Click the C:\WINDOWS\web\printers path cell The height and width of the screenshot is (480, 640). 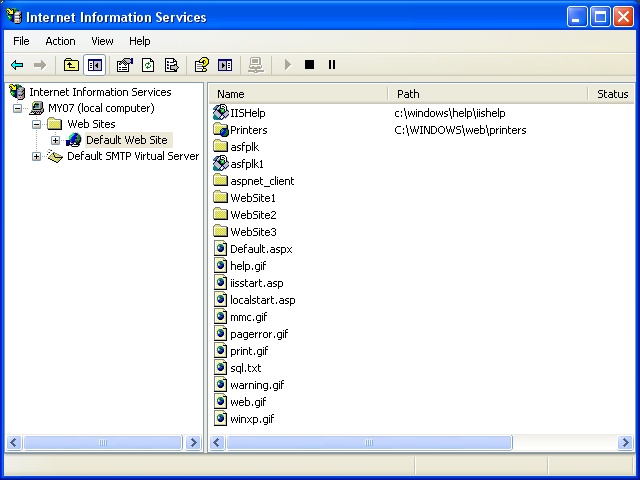click(x=460, y=130)
